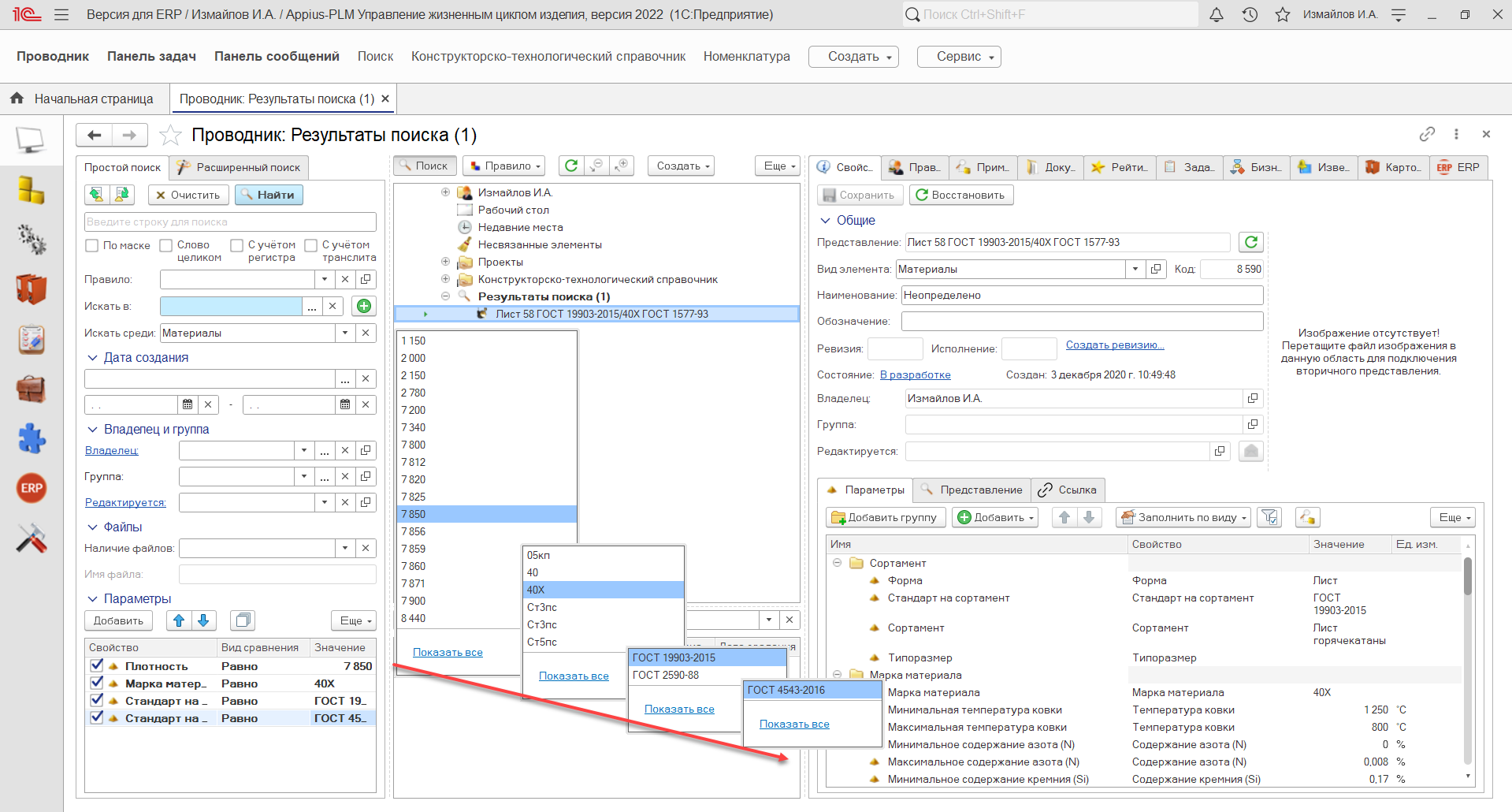Click the tools hammer icon in sidebar
1512x812 pixels.
click(31, 538)
